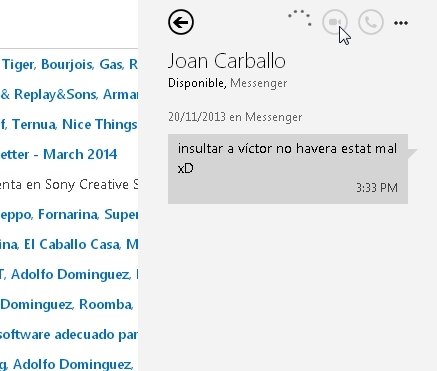Go back with the circled arrow icon
The width and height of the screenshot is (437, 371).
click(181, 22)
